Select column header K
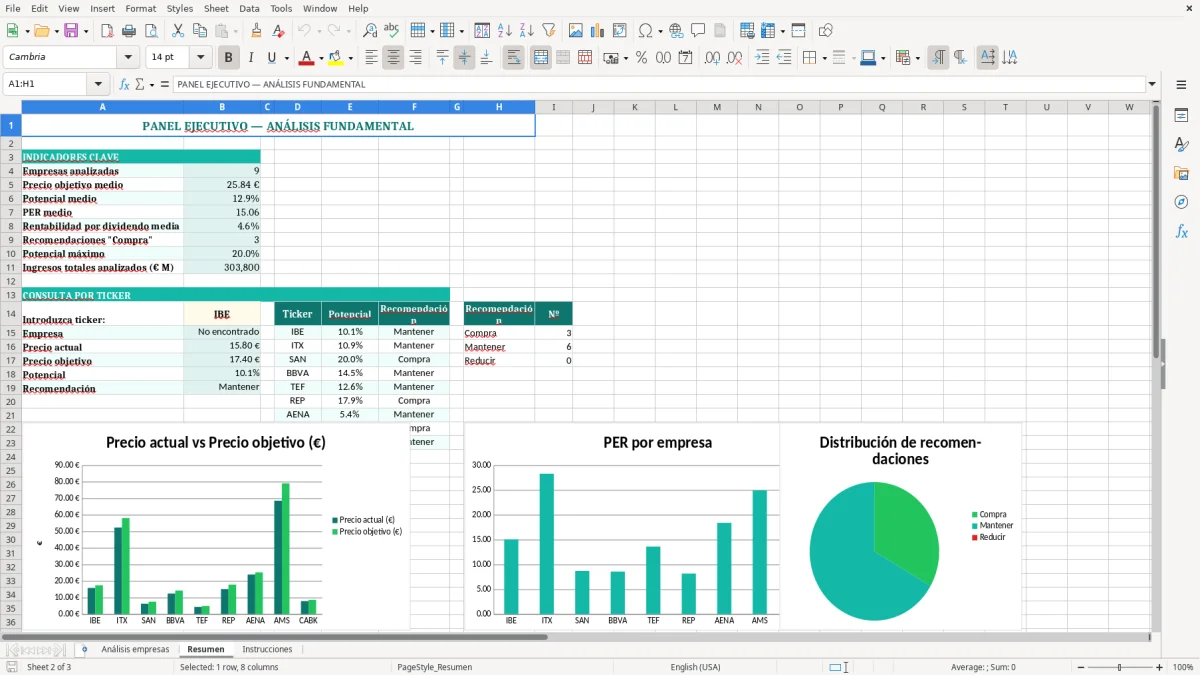 coord(634,107)
